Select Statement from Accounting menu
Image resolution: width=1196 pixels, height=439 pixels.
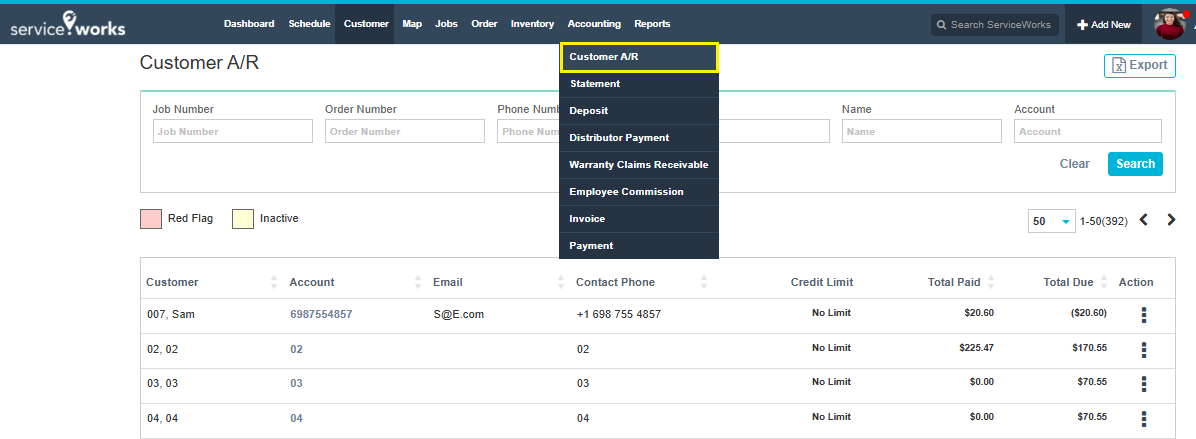(x=595, y=84)
